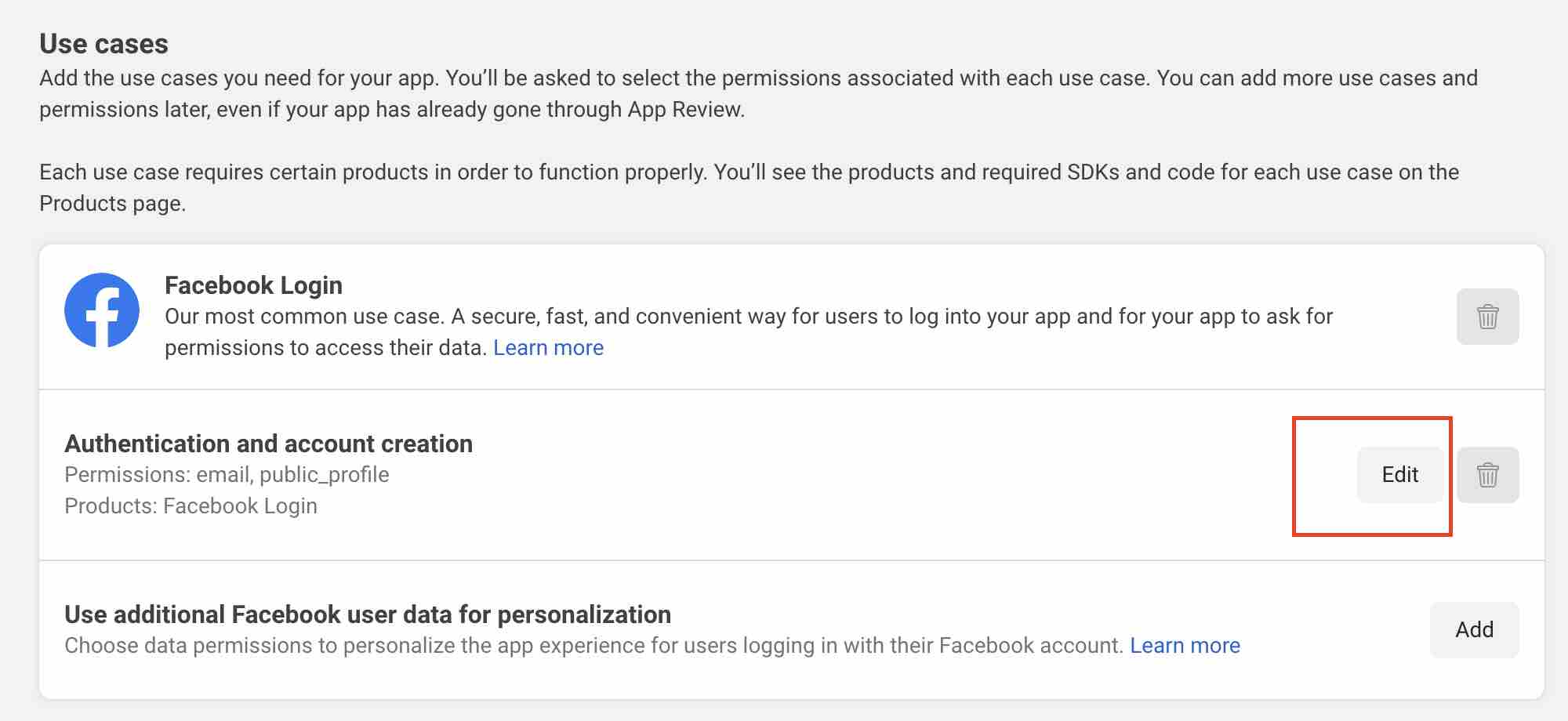Viewport: 1568px width, 721px height.
Task: Delete the Facebook Login use case
Action: pyautogui.click(x=1487, y=317)
